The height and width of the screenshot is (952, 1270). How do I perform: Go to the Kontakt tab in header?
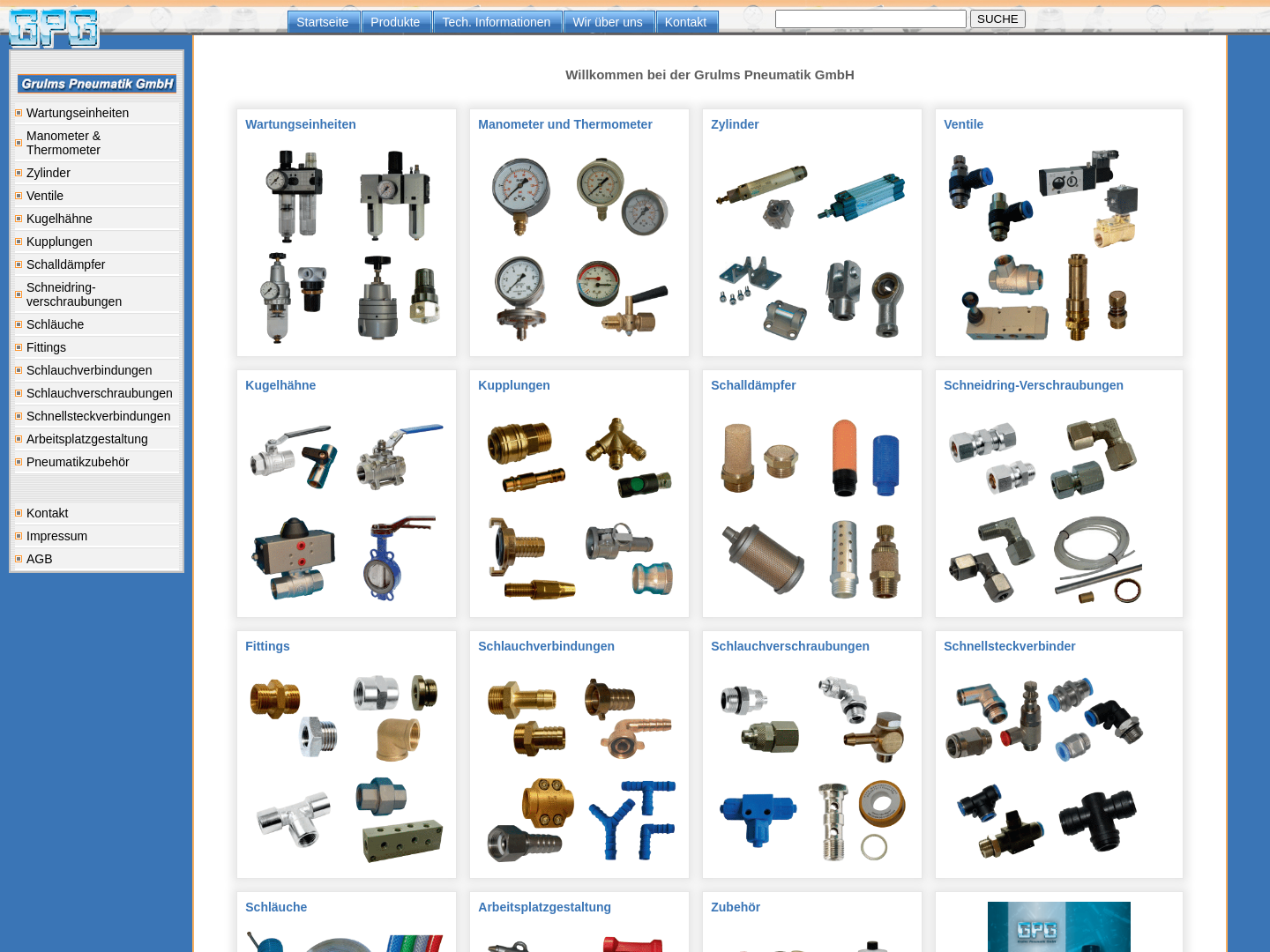(x=685, y=22)
